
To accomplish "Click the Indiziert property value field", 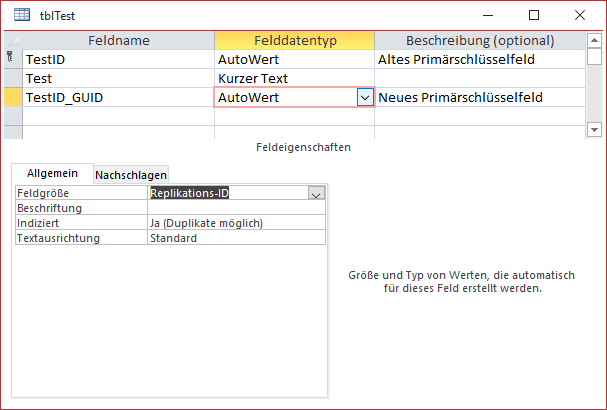I will tap(236, 223).
